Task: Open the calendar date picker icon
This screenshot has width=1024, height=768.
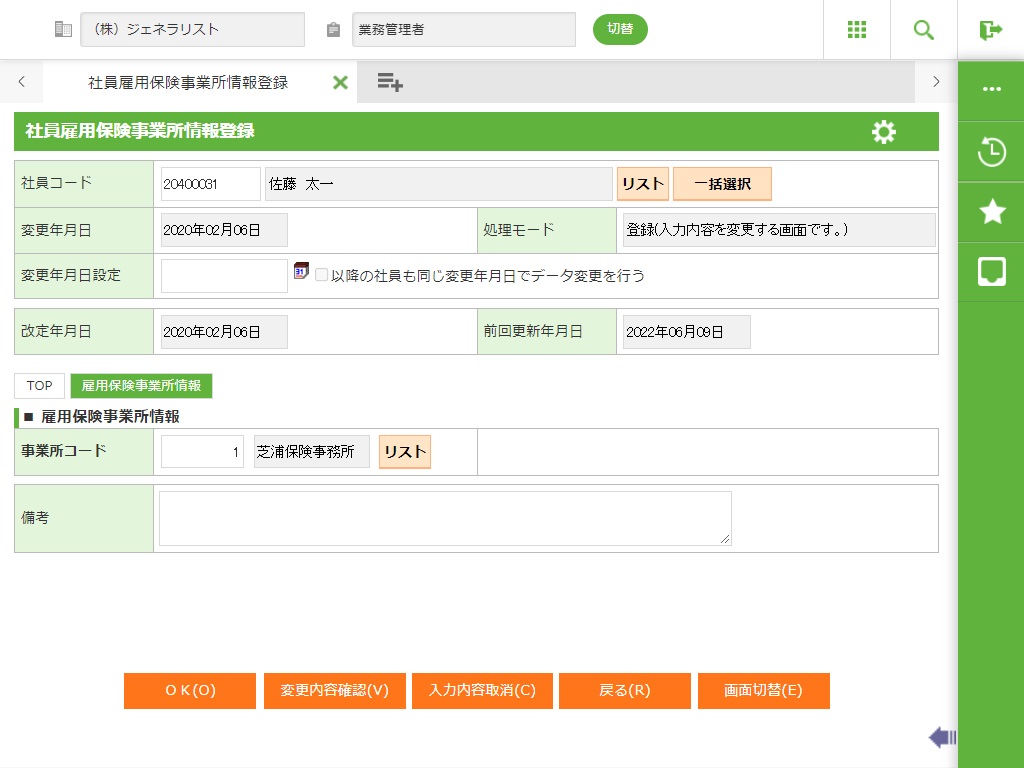Action: tap(300, 271)
